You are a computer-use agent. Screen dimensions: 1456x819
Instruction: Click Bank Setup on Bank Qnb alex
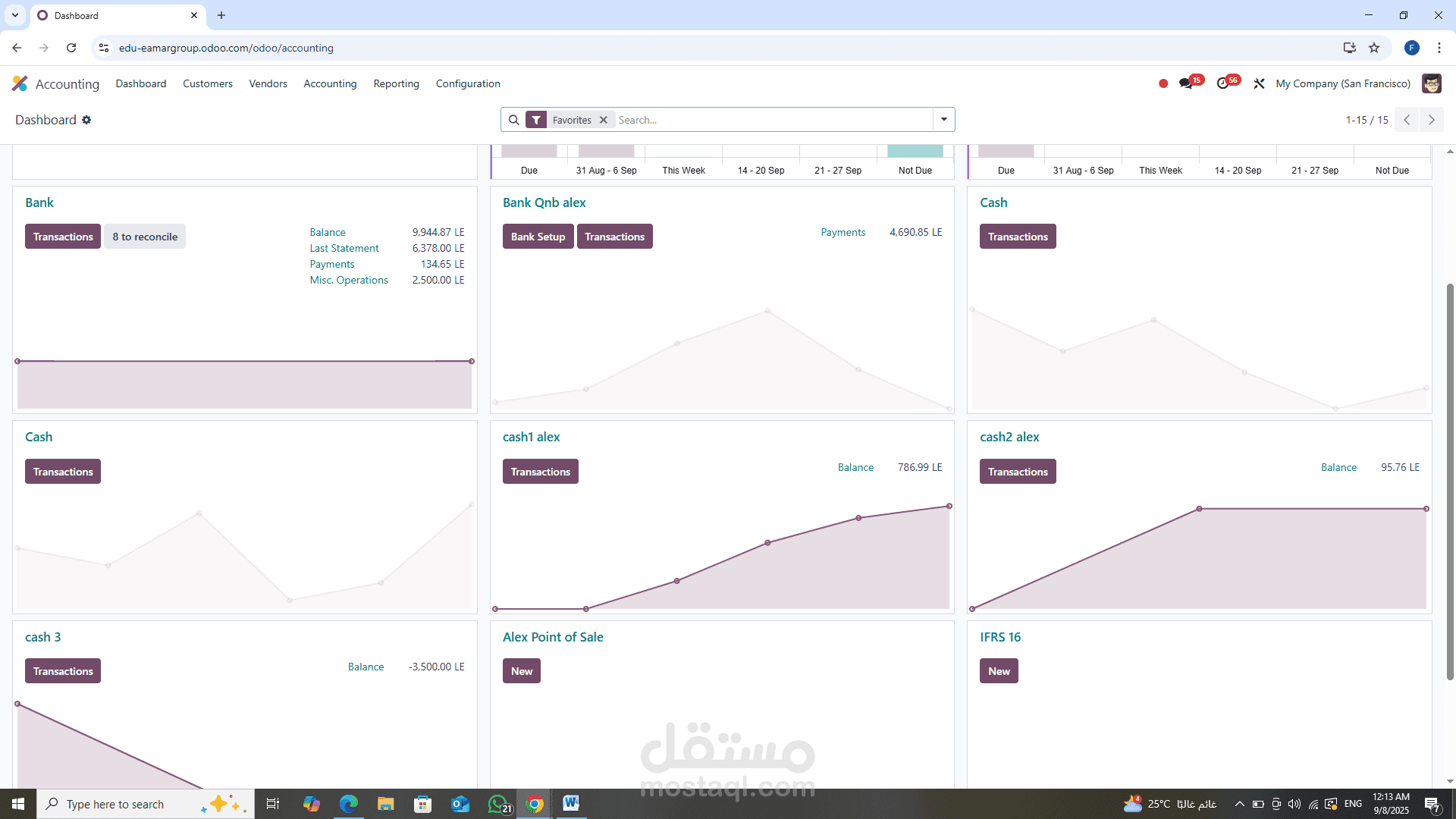click(x=538, y=237)
